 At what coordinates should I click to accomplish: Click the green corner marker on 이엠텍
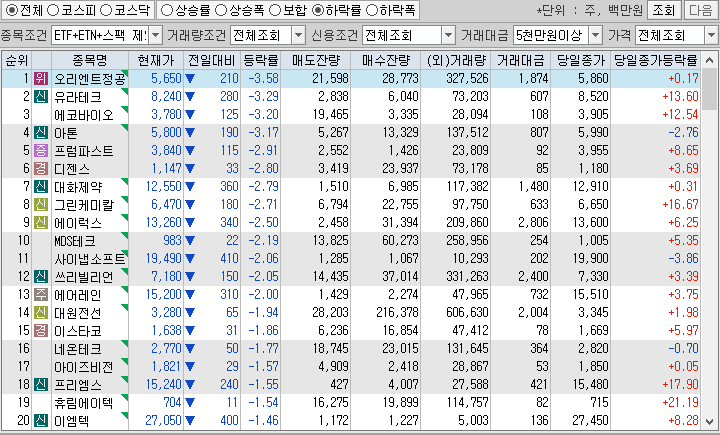pyautogui.click(x=124, y=415)
